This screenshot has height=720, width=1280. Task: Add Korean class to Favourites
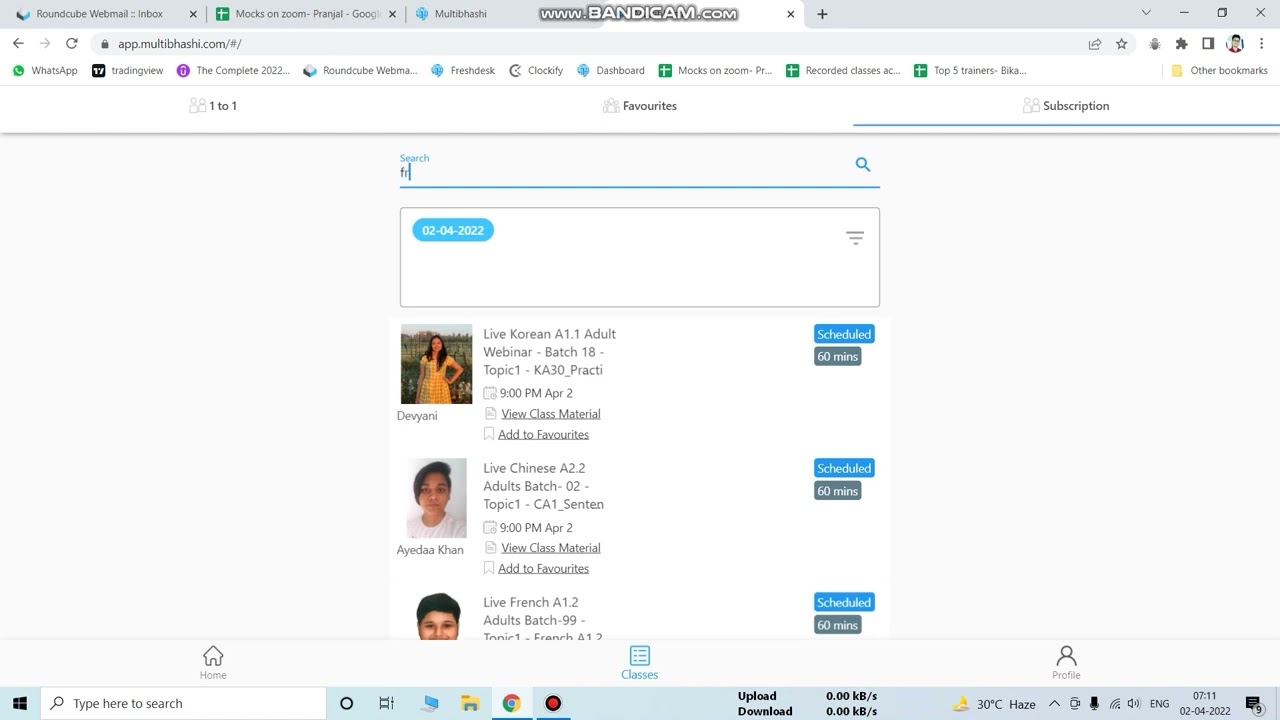pos(543,435)
